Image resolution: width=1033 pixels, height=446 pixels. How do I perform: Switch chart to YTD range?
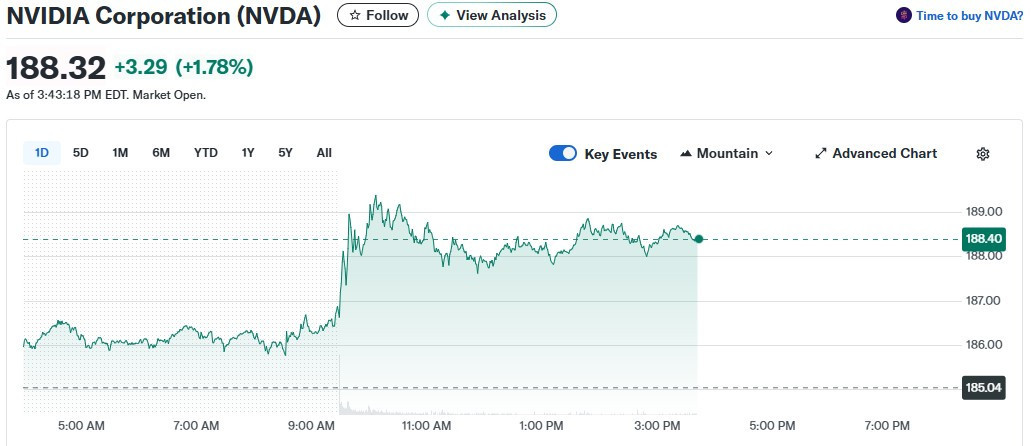[206, 153]
